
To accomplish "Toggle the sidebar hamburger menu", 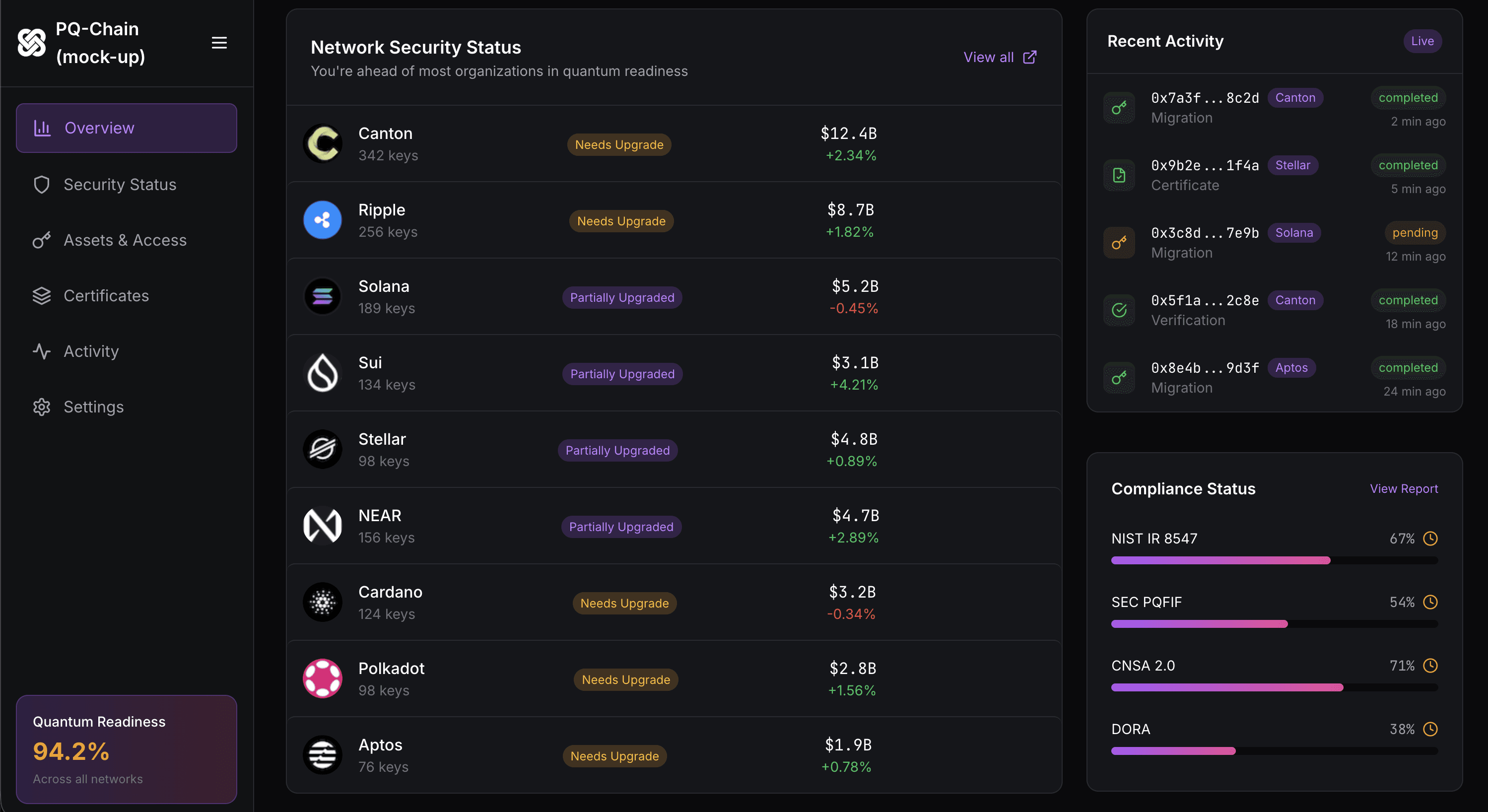I will [x=219, y=43].
